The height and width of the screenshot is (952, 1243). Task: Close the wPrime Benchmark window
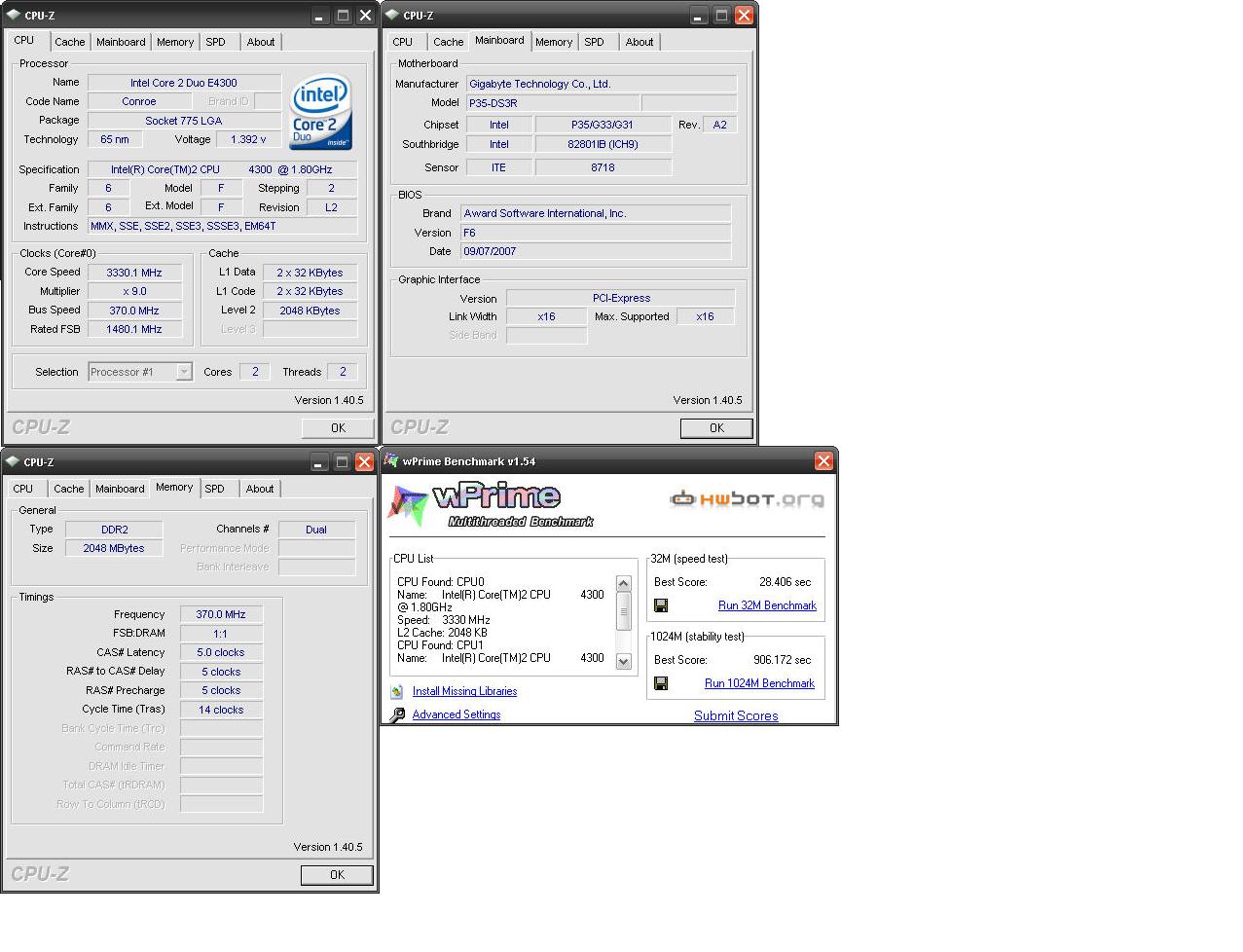point(823,461)
